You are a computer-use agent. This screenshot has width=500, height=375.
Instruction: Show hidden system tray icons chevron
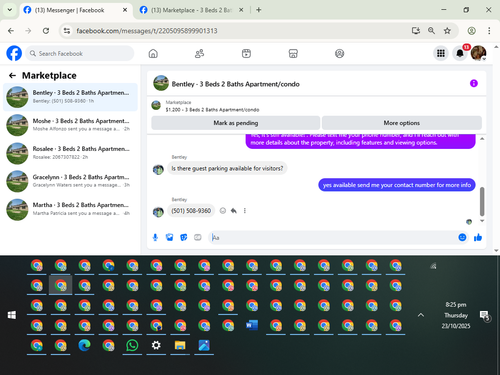(x=421, y=315)
